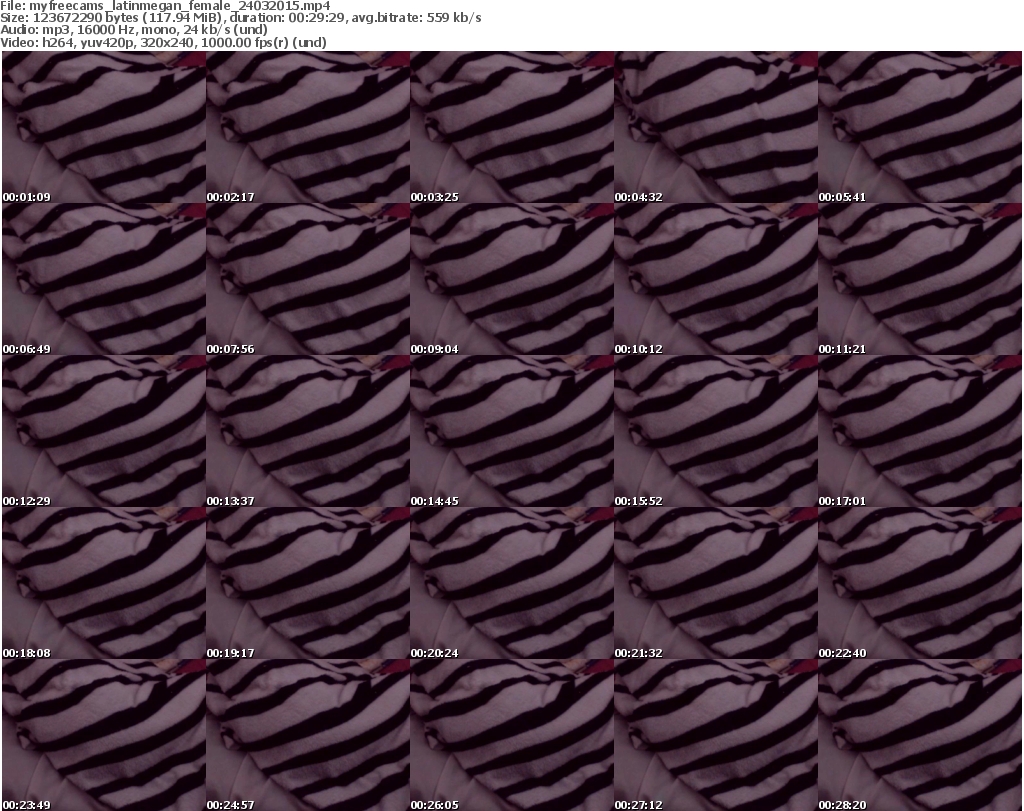Pick the 00:14:45 video frame
This screenshot has width=1024, height=811.
(512, 432)
